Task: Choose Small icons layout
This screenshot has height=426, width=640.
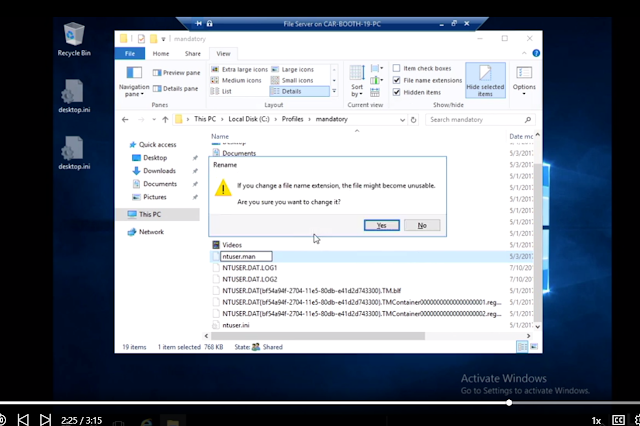Action: 292,80
